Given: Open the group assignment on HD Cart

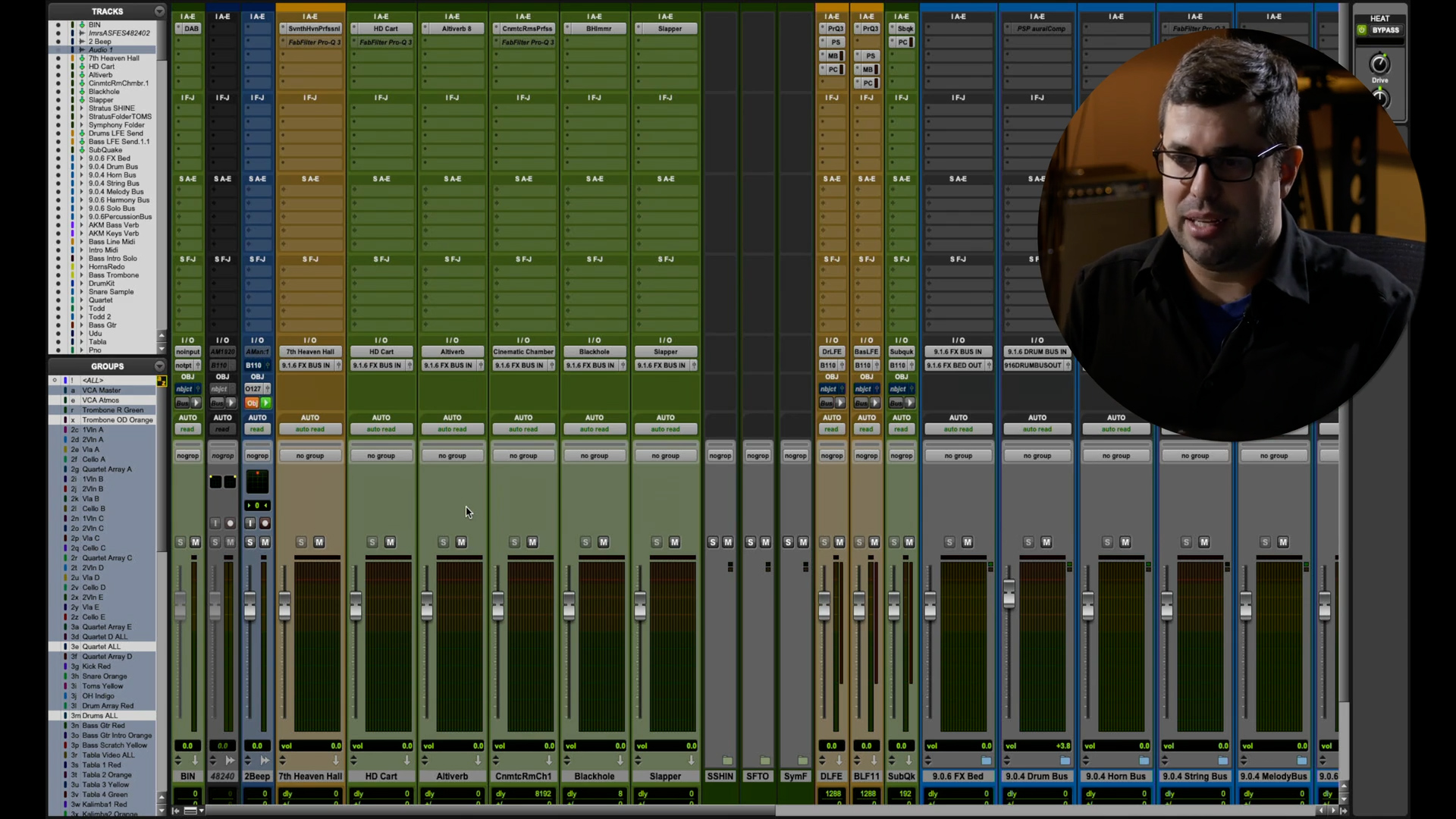Looking at the screenshot, I should coord(381,456).
